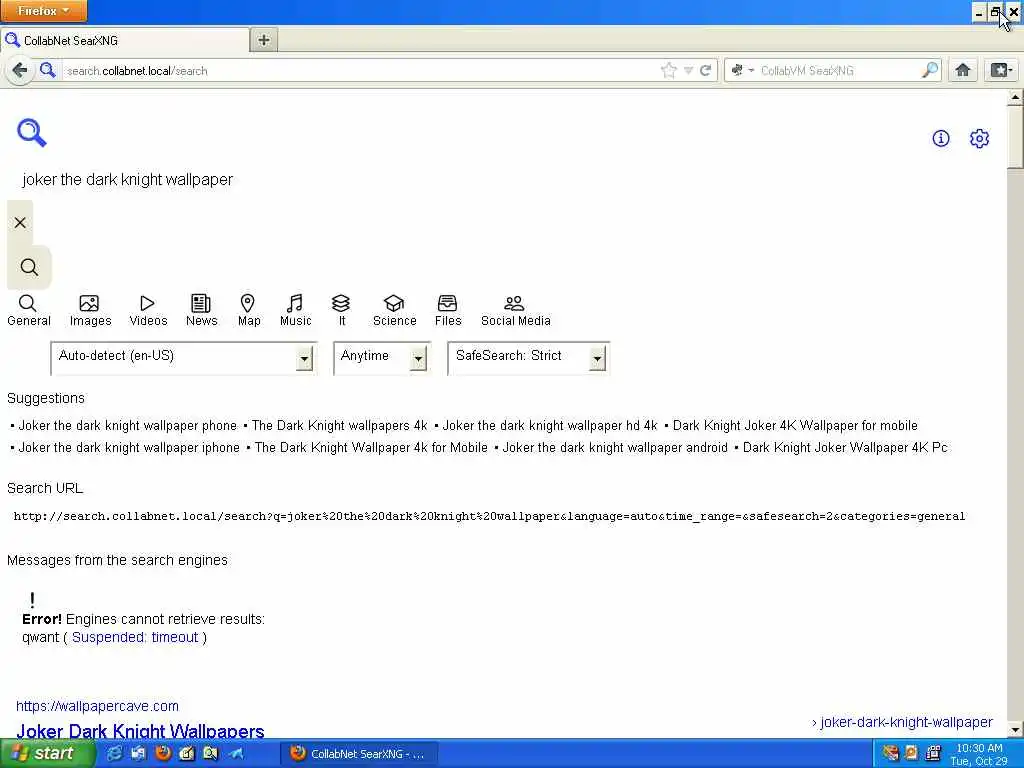The image size is (1024, 768).
Task: Click search bar magnifier go icon
Action: (x=929, y=70)
